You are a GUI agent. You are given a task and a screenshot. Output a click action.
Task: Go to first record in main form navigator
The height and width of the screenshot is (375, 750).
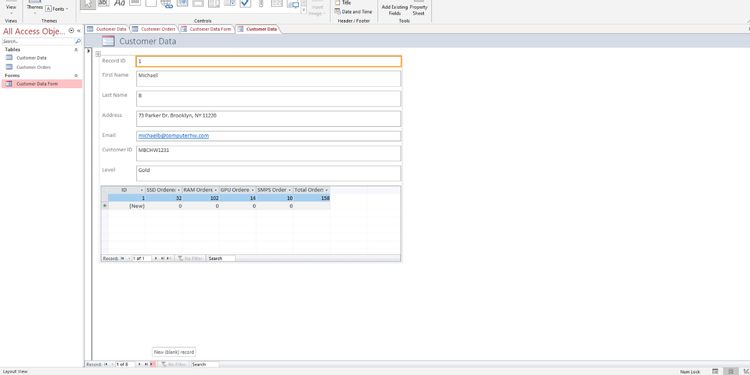[x=106, y=364]
